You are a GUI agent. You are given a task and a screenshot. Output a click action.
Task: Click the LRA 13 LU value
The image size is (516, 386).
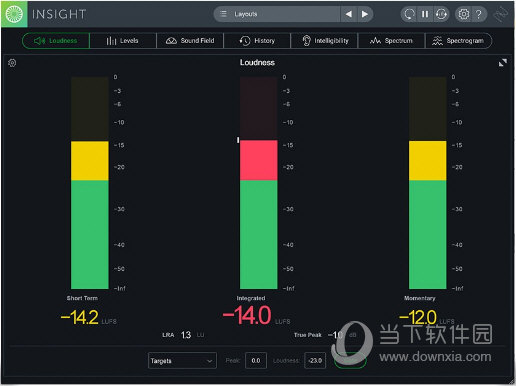[186, 335]
